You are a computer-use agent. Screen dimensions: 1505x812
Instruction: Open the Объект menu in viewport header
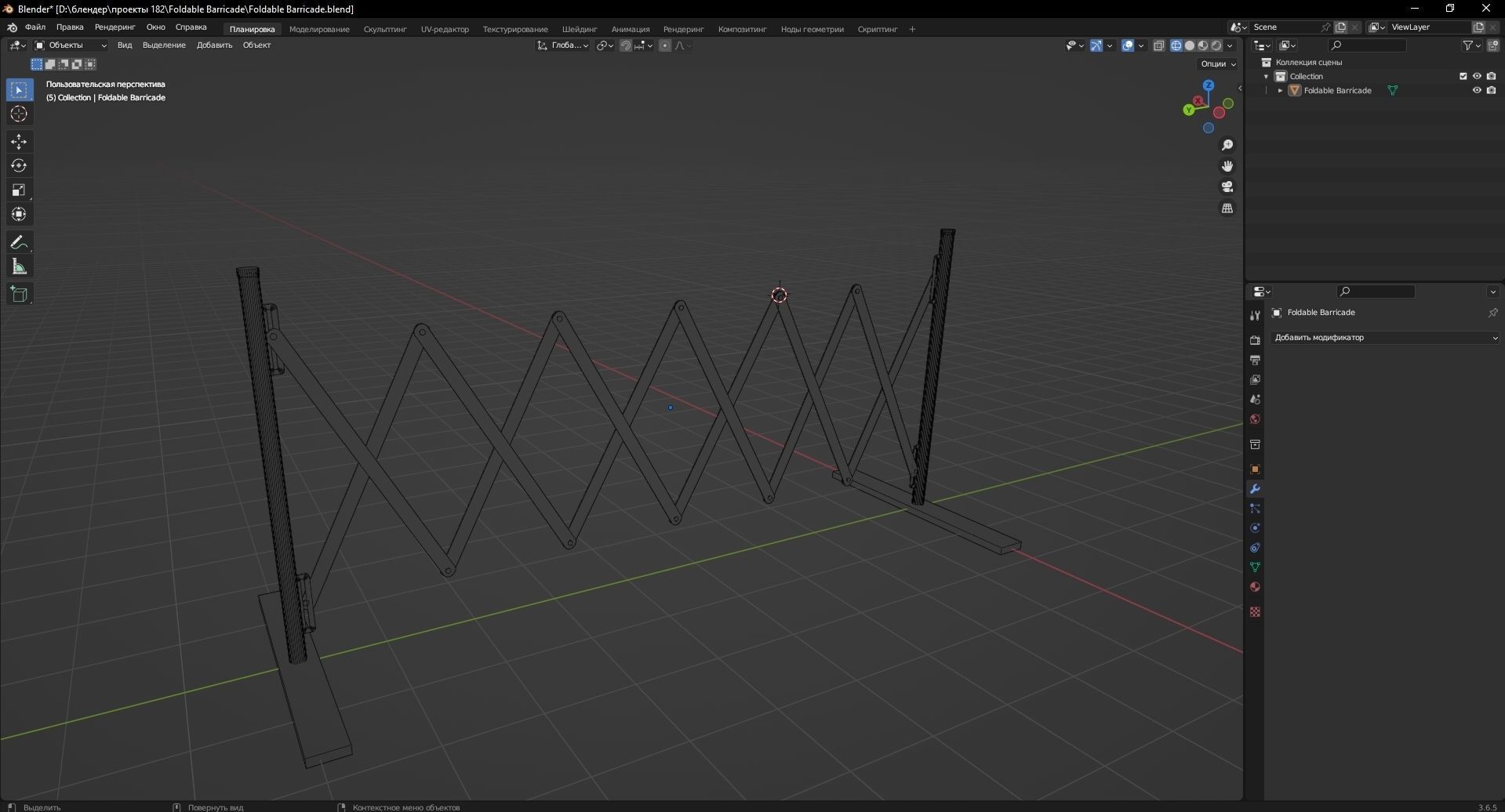tap(256, 45)
